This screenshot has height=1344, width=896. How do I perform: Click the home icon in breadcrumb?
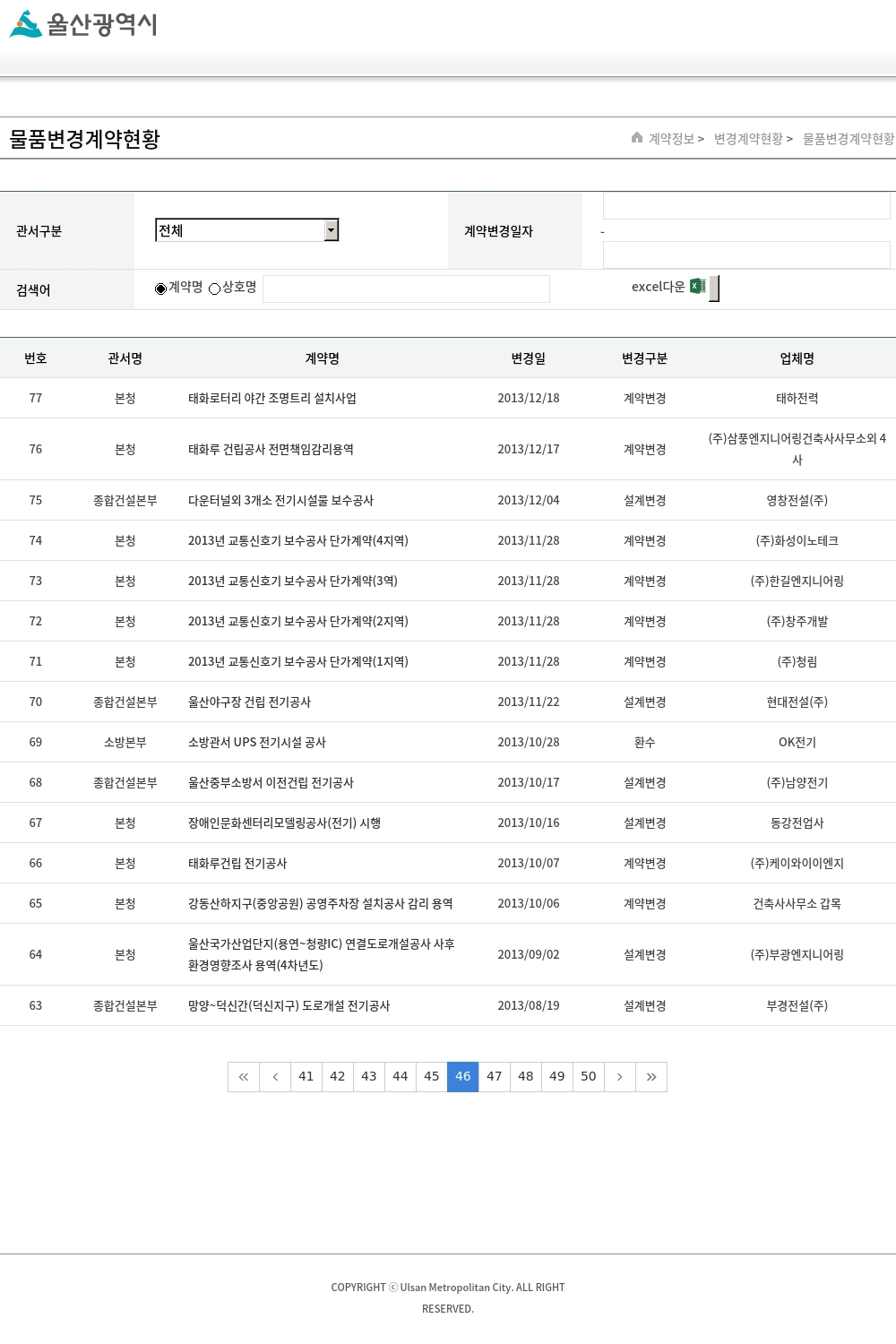(x=637, y=138)
